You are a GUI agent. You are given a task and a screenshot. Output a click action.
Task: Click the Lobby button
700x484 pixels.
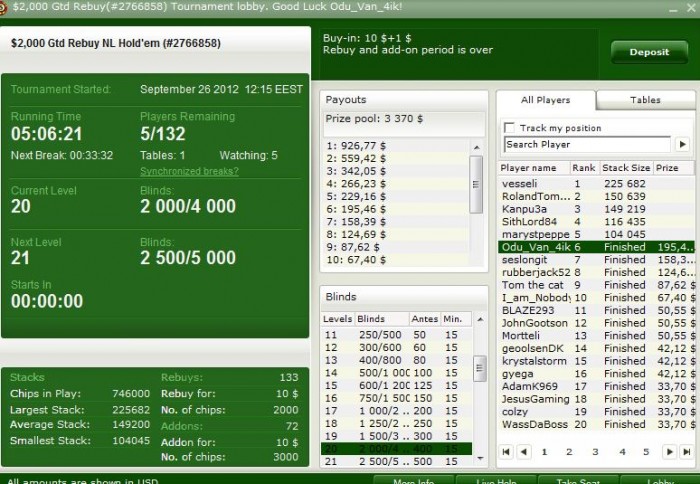click(660, 480)
